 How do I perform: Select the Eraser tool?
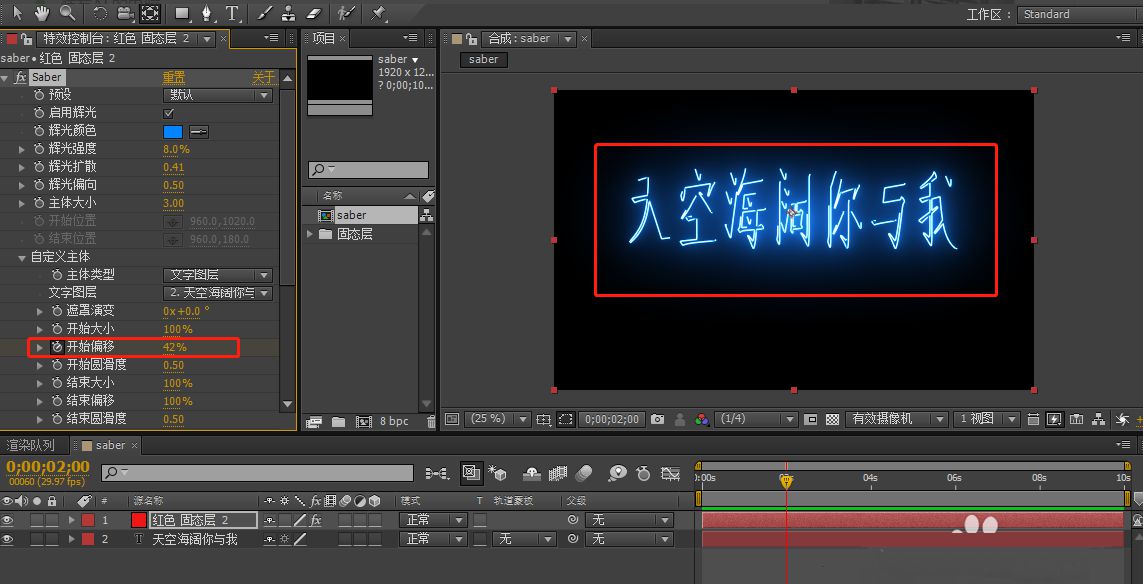tap(313, 13)
